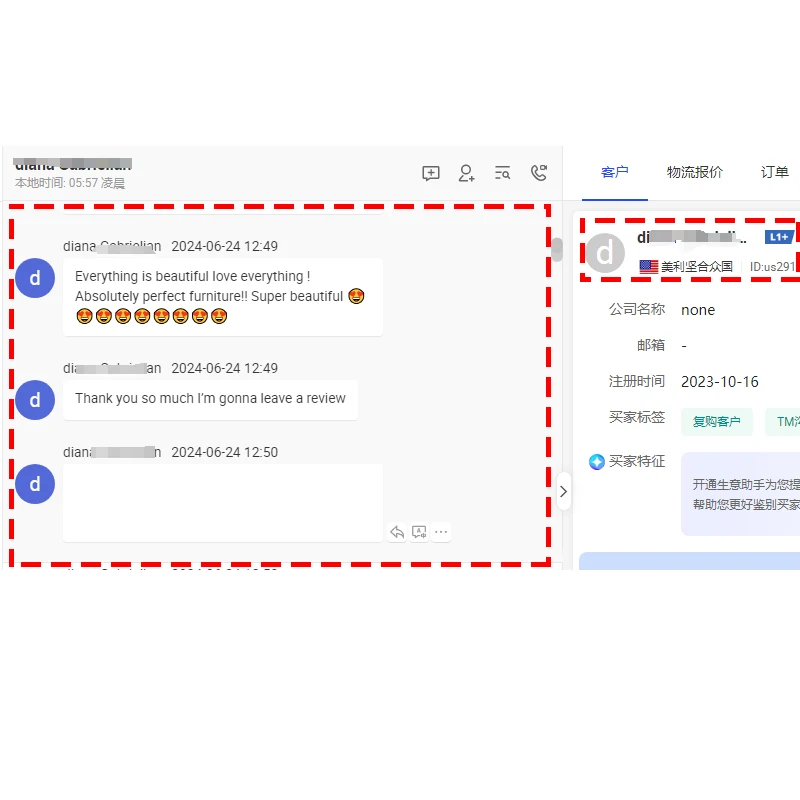Click the registration date 2023-10-16
The image size is (800, 800).
pos(719,382)
